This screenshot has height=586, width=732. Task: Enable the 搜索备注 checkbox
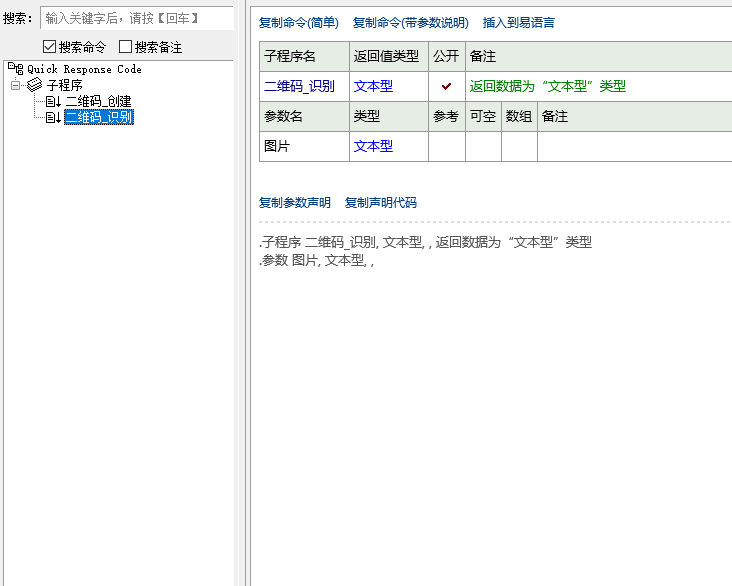(125, 47)
